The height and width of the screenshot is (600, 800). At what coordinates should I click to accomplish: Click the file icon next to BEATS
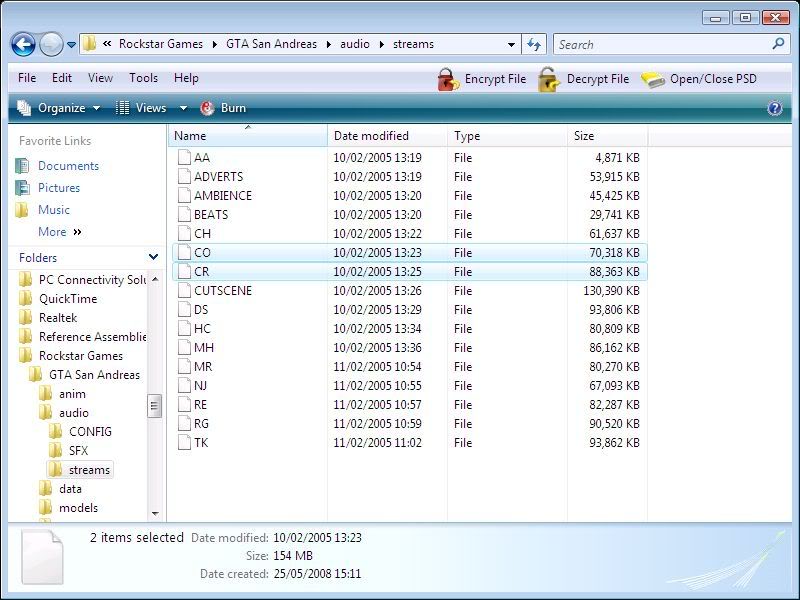click(184, 215)
